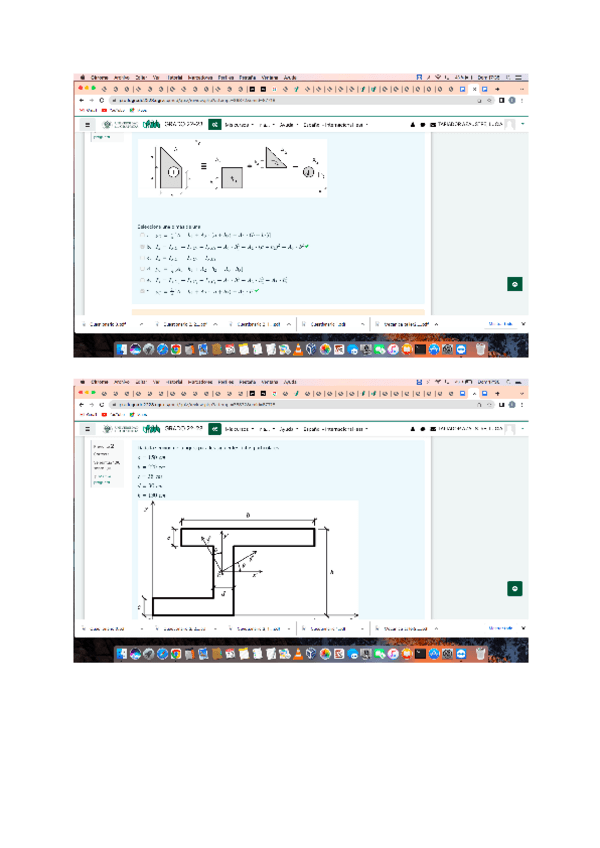
Task: Go back in the upper Chrome window
Action: (81, 101)
